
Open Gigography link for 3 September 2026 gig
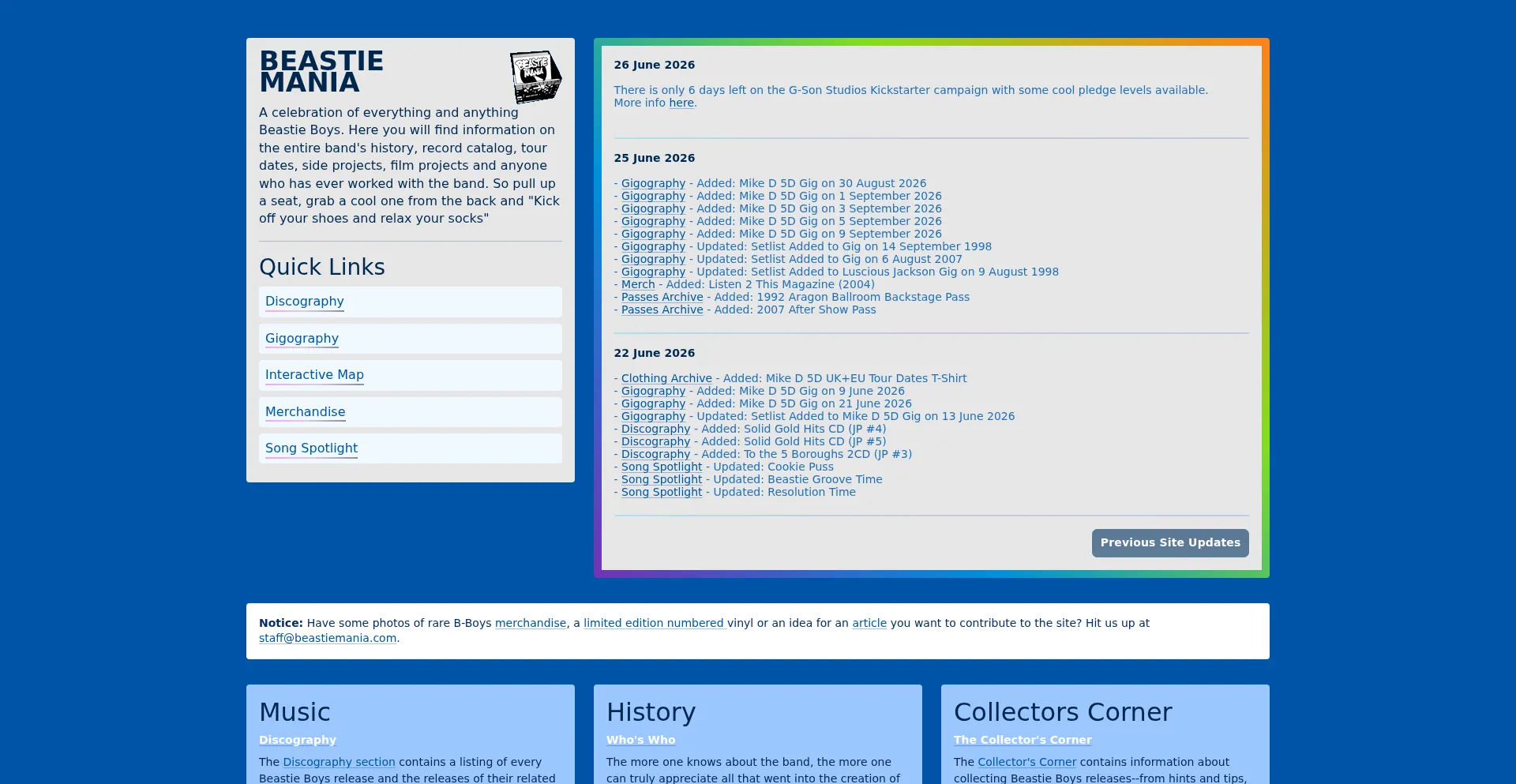(x=653, y=209)
